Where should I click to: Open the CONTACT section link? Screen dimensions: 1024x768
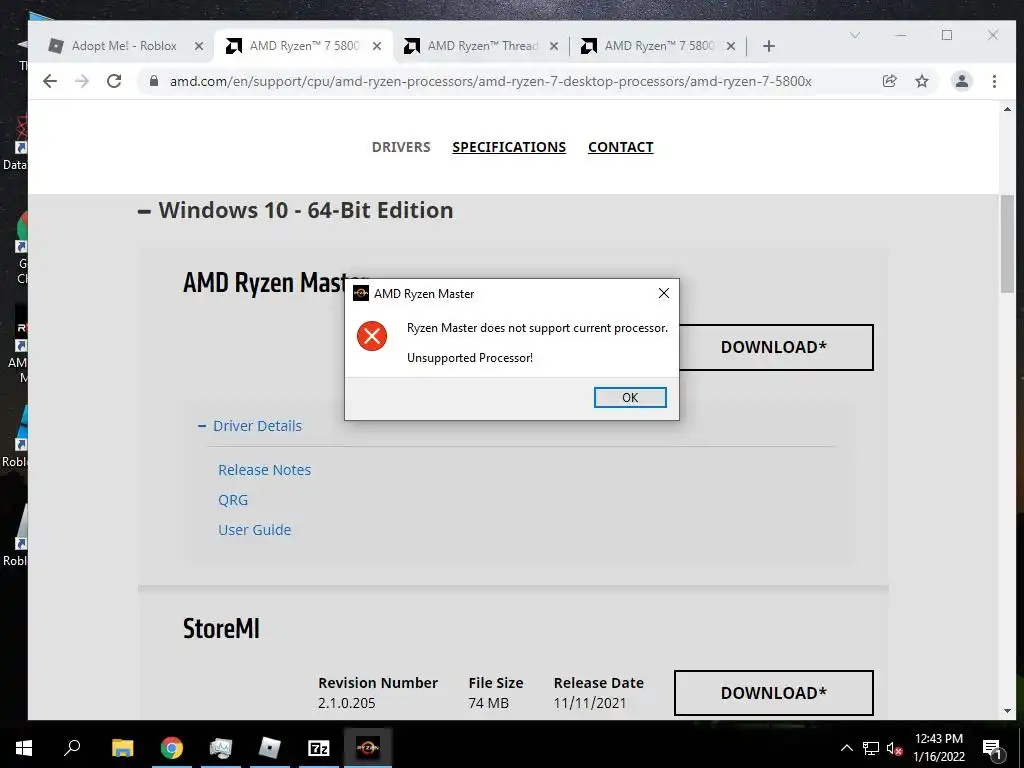[x=620, y=147]
